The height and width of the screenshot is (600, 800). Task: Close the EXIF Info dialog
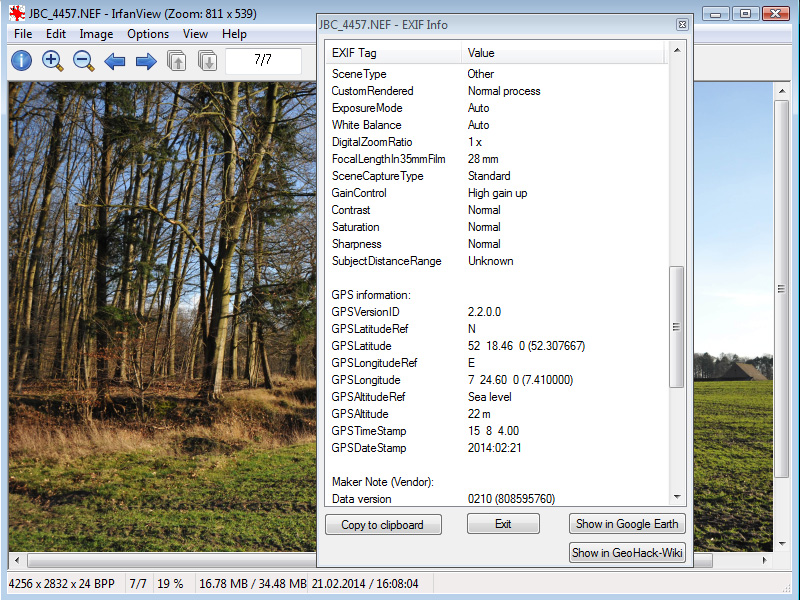[x=682, y=24]
